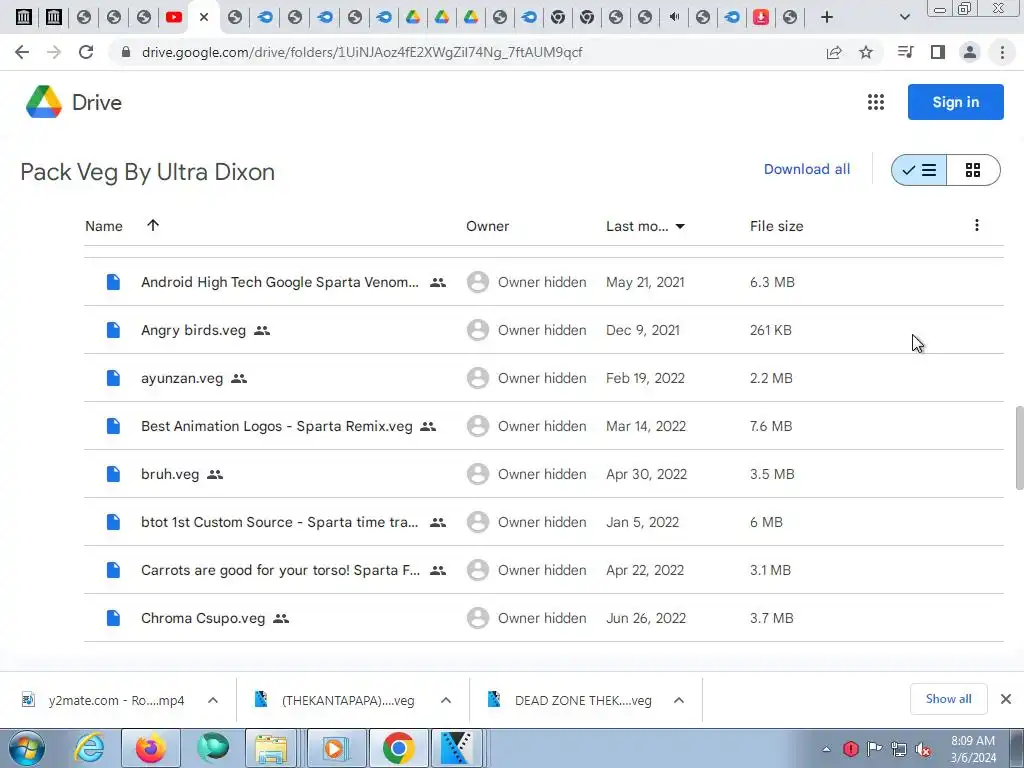Switch to the first browser tab
1024x768 pixels.
pyautogui.click(x=24, y=17)
